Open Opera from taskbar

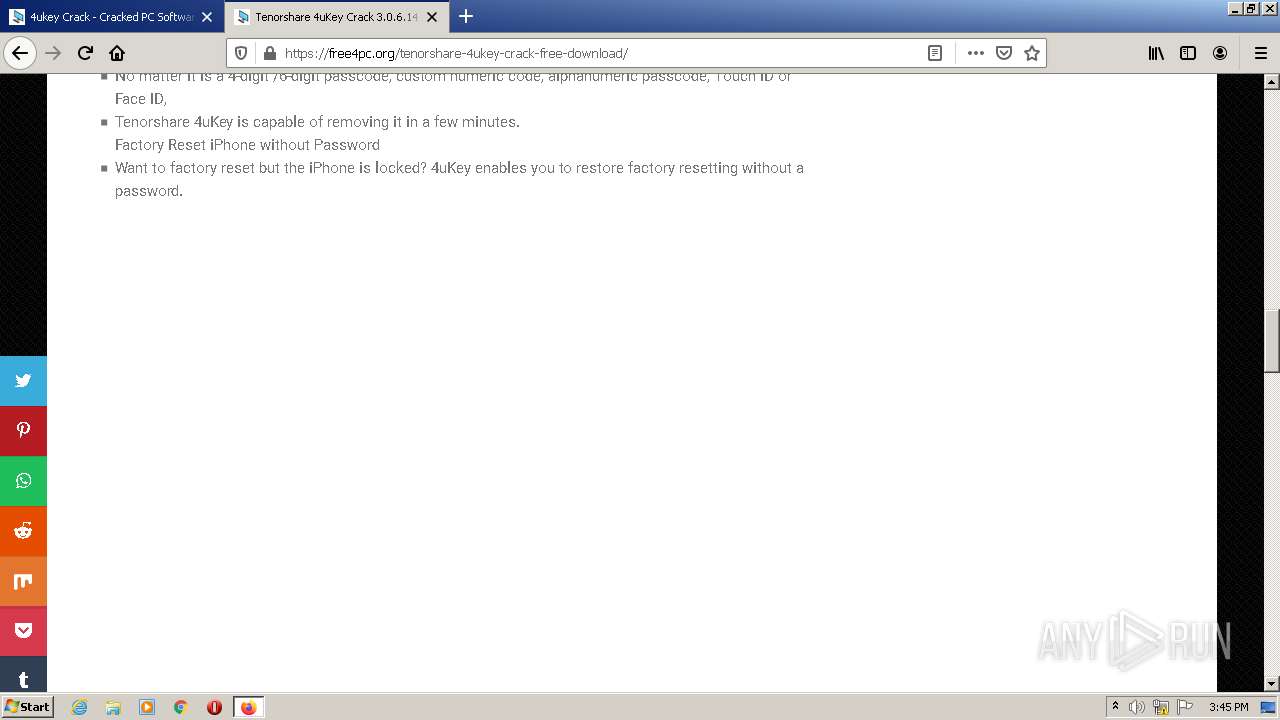214,707
